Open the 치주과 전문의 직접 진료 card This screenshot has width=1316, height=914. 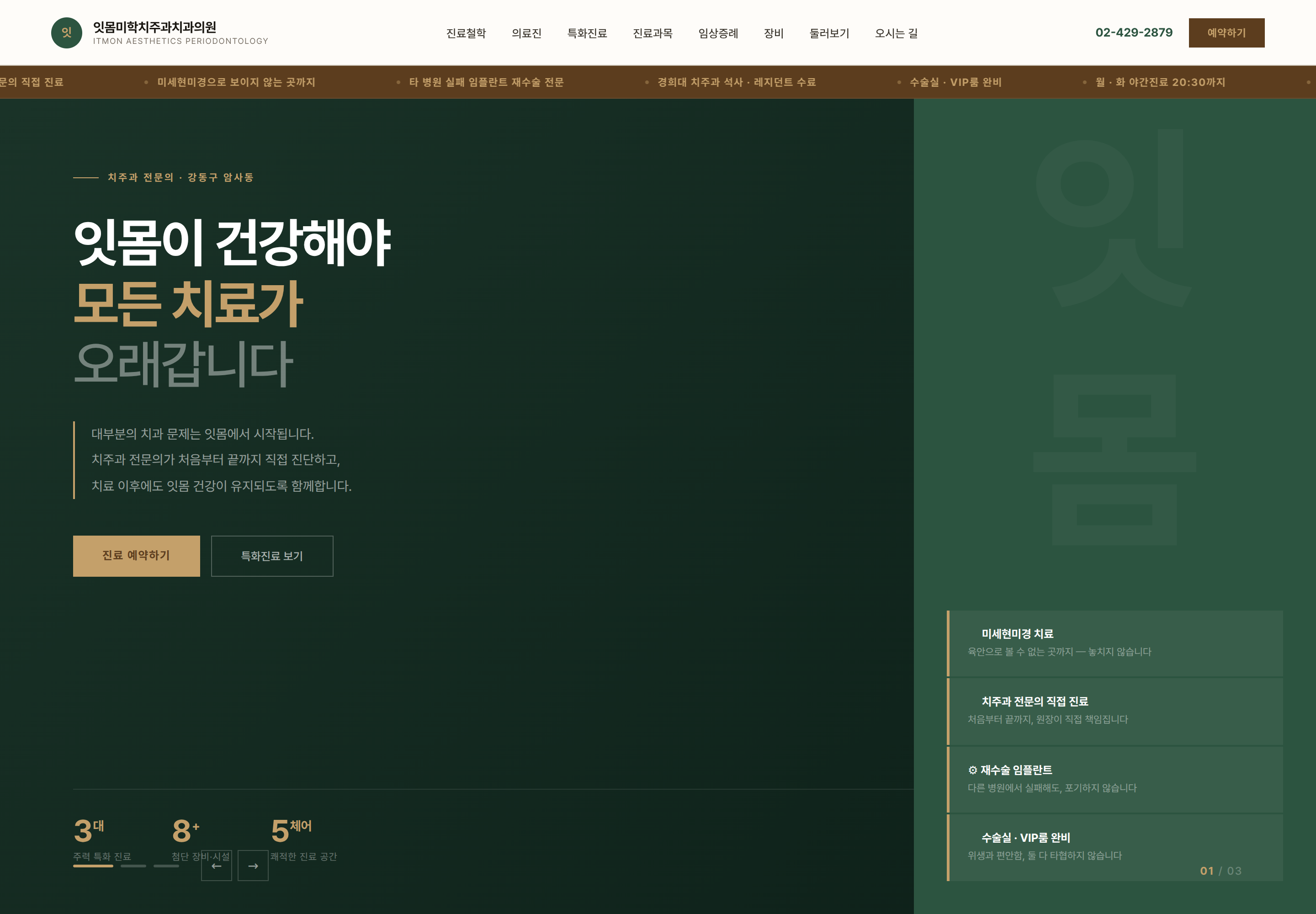pos(1115,711)
